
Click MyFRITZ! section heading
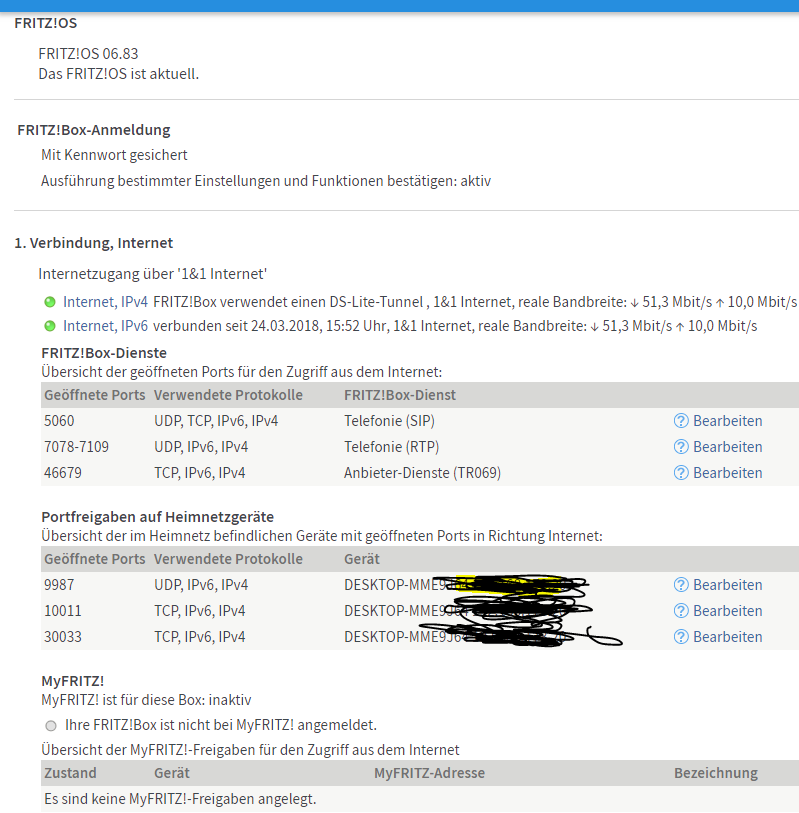pyautogui.click(x=73, y=680)
